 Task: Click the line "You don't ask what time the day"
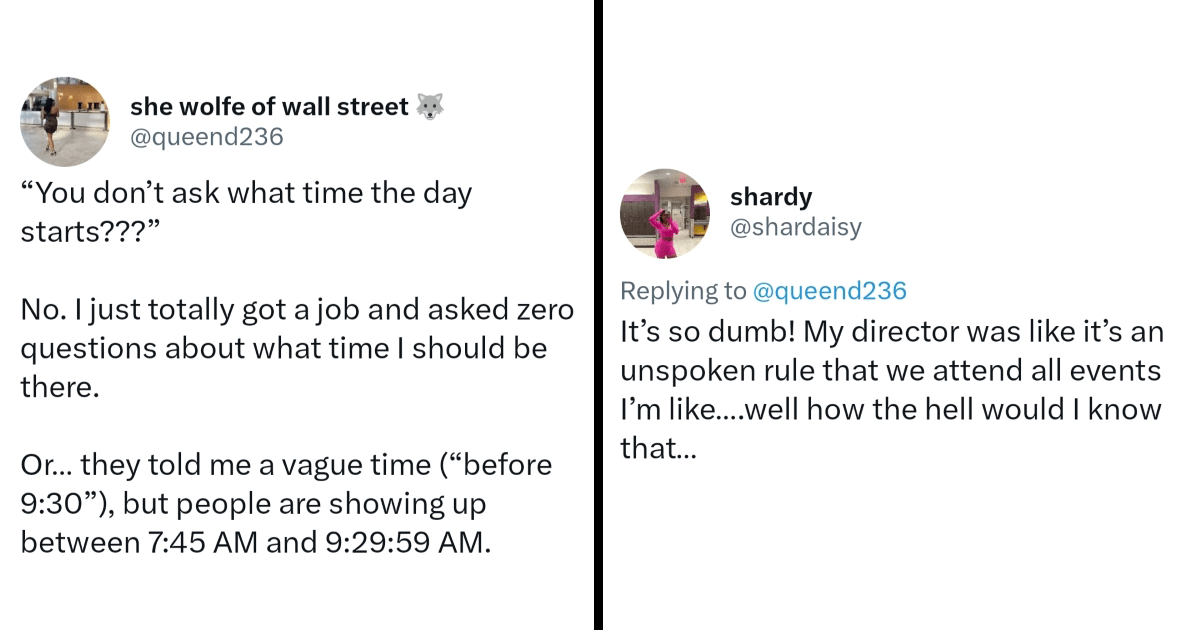(x=246, y=193)
